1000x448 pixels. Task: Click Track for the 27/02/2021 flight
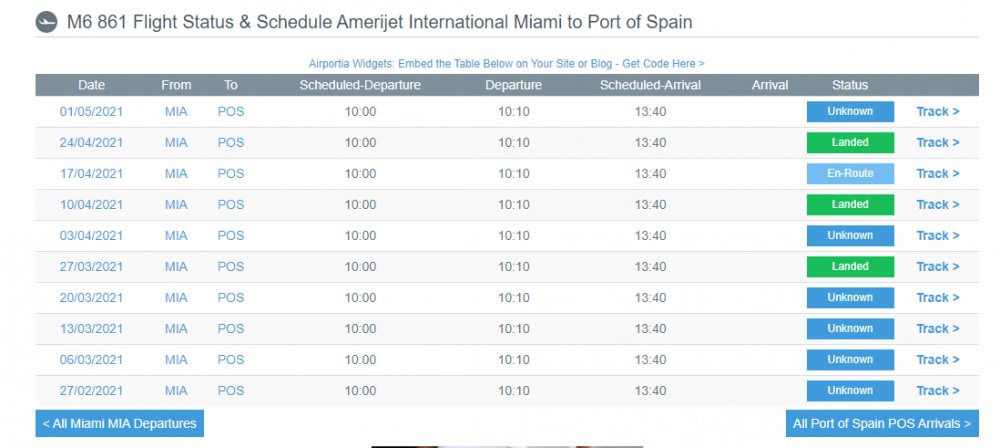click(x=938, y=391)
